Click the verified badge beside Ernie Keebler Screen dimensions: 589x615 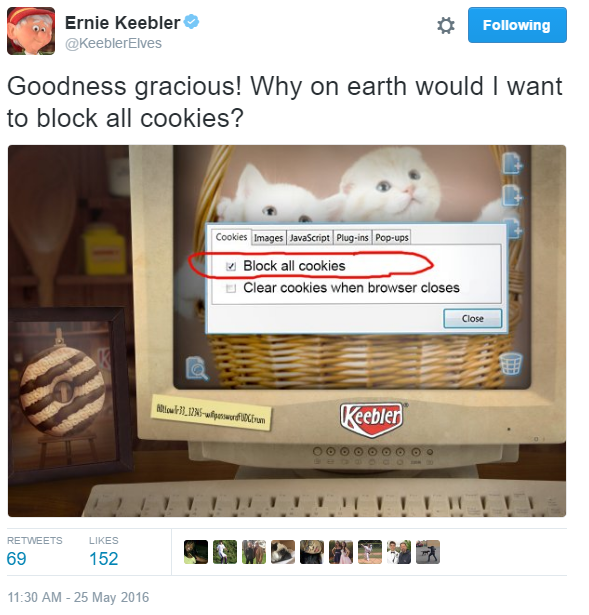[x=192, y=22]
